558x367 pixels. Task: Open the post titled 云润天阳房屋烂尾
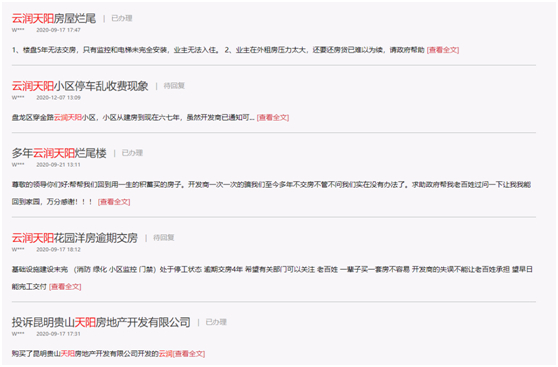tap(54, 18)
